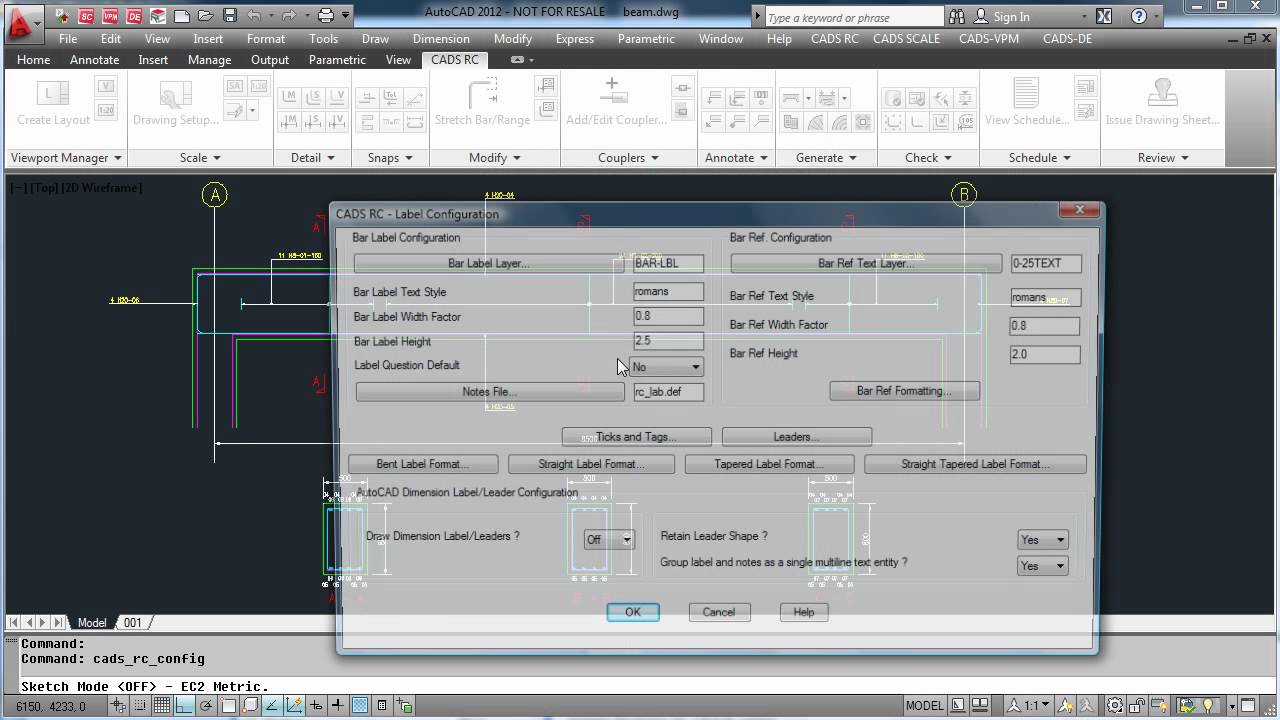
Task: Click the Redo arrow icon
Action: [x=290, y=16]
